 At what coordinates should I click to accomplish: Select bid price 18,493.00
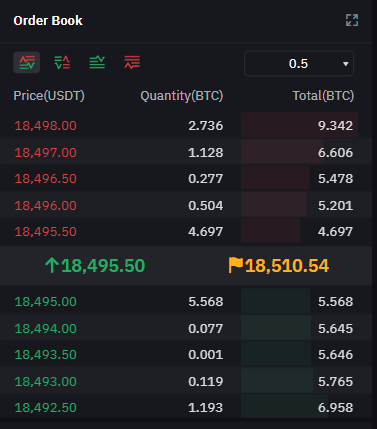(46, 381)
